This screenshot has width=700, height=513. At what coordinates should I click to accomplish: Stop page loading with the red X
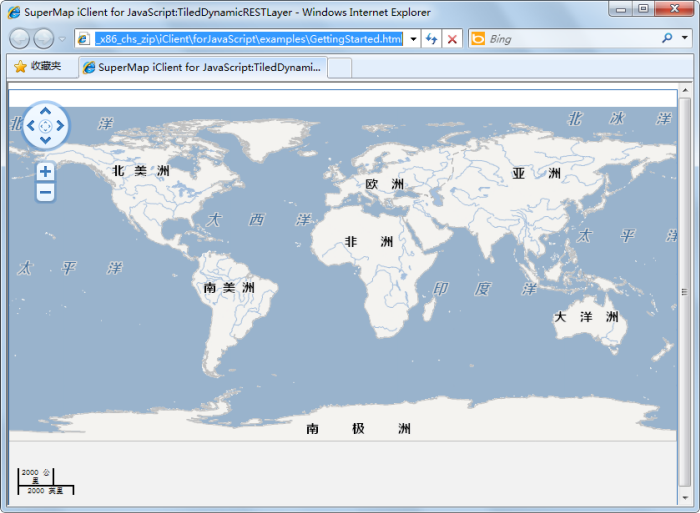452,39
